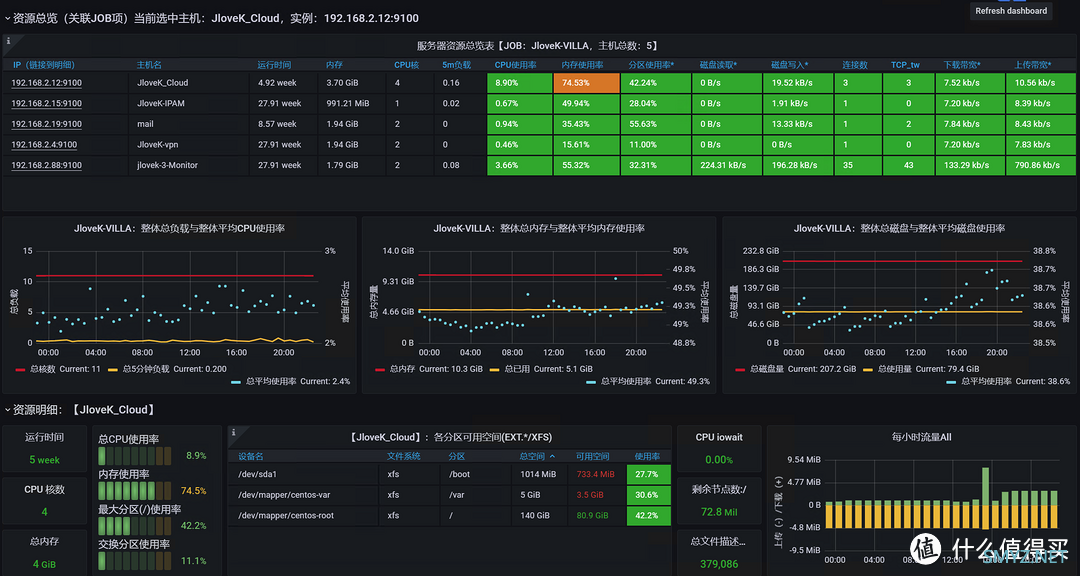Click the 总CPU使用率 bar gauge
1080x576 pixels.
[x=135, y=455]
